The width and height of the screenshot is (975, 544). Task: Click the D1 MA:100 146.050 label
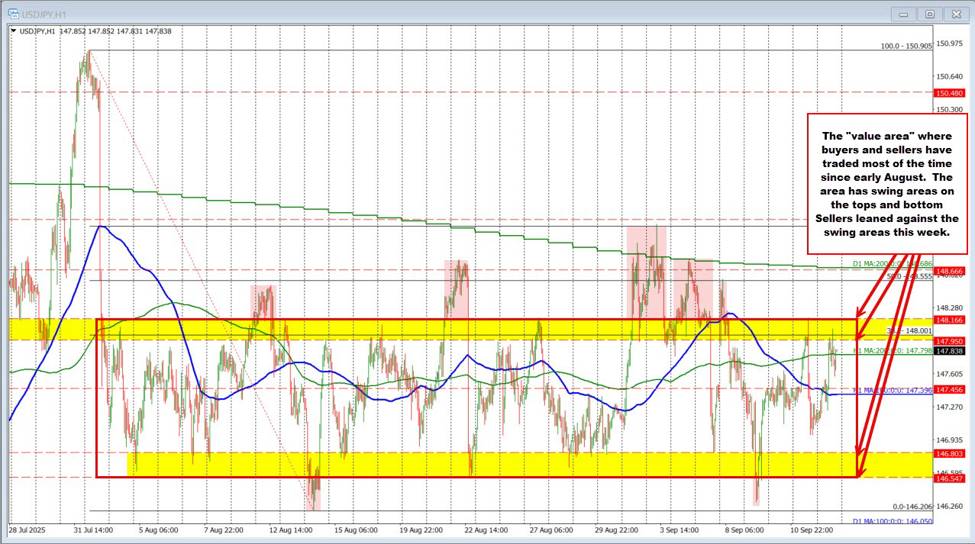[x=892, y=521]
